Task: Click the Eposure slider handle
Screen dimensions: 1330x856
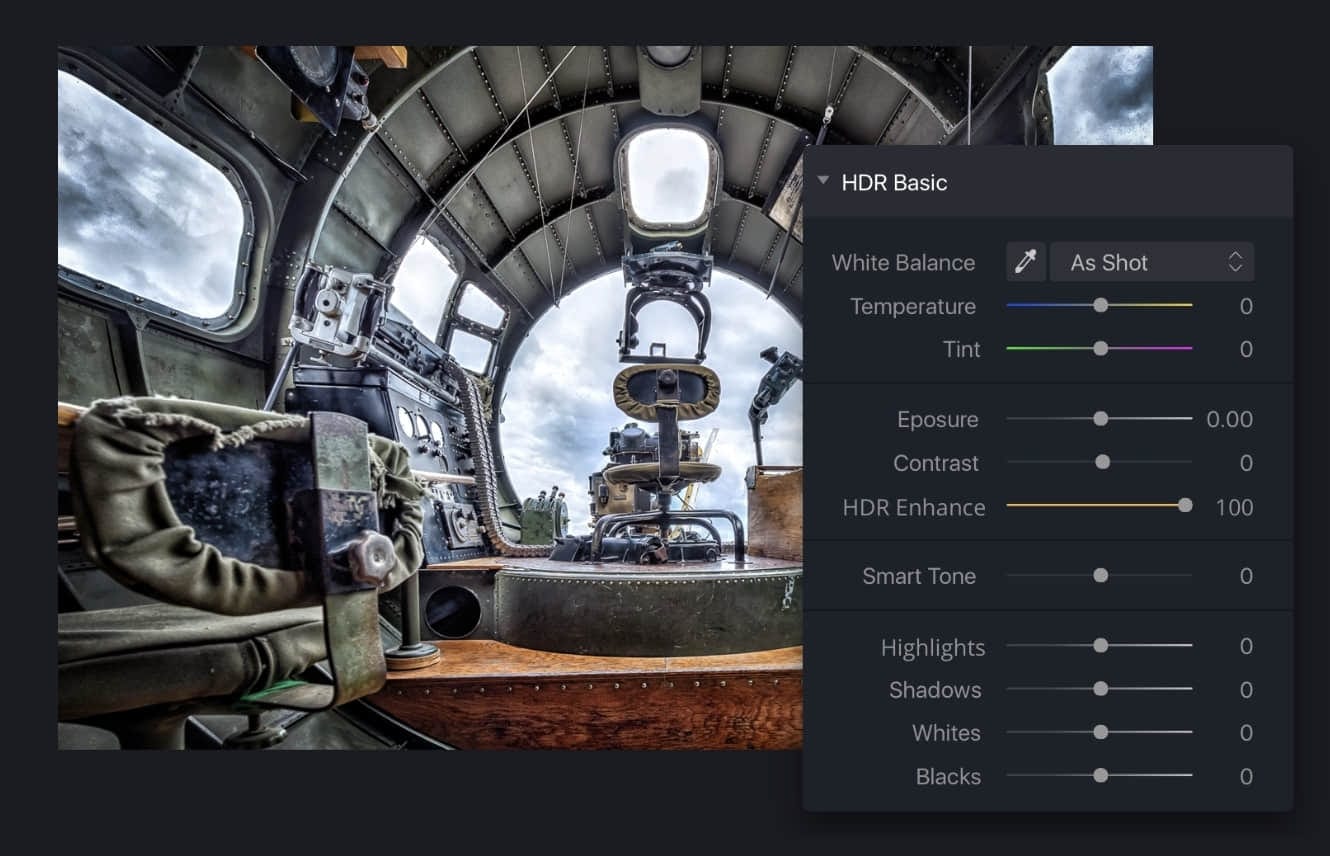Action: pos(1100,419)
